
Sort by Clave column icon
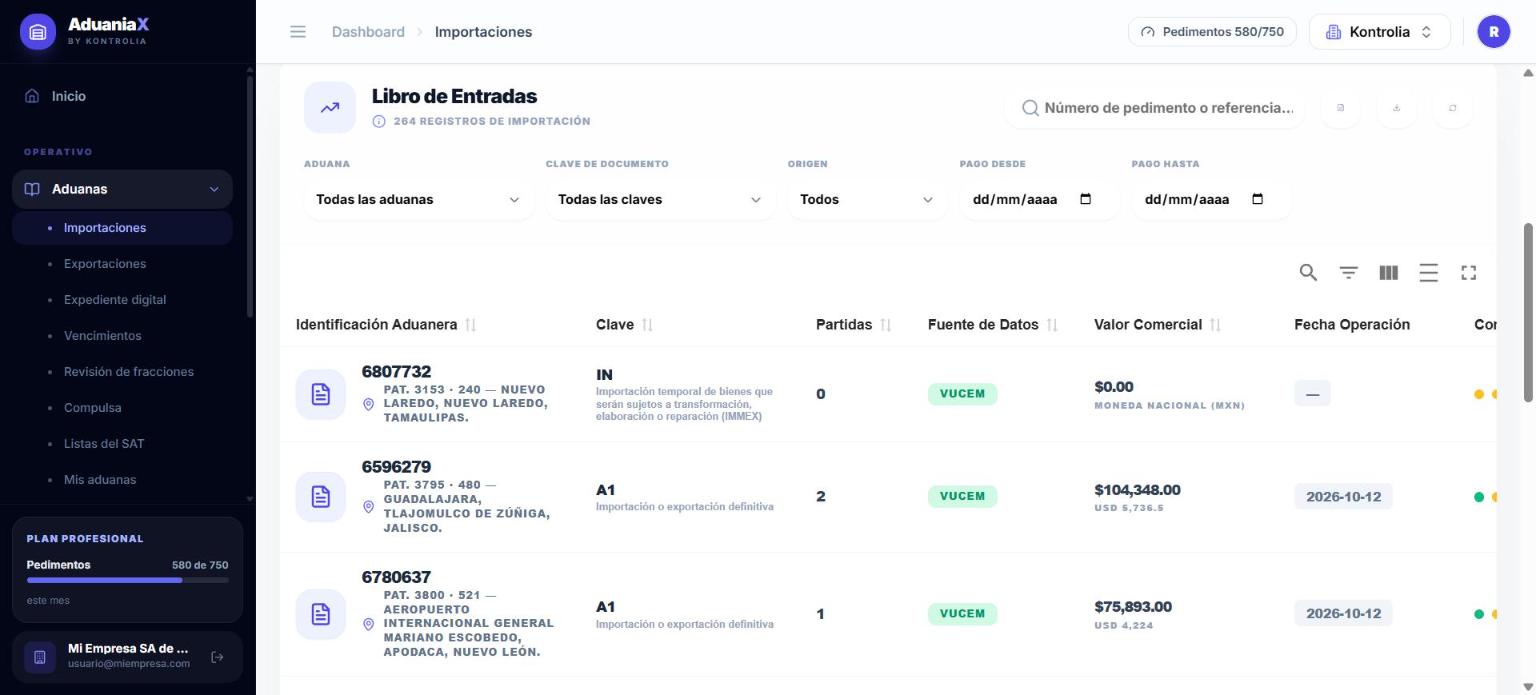point(647,325)
